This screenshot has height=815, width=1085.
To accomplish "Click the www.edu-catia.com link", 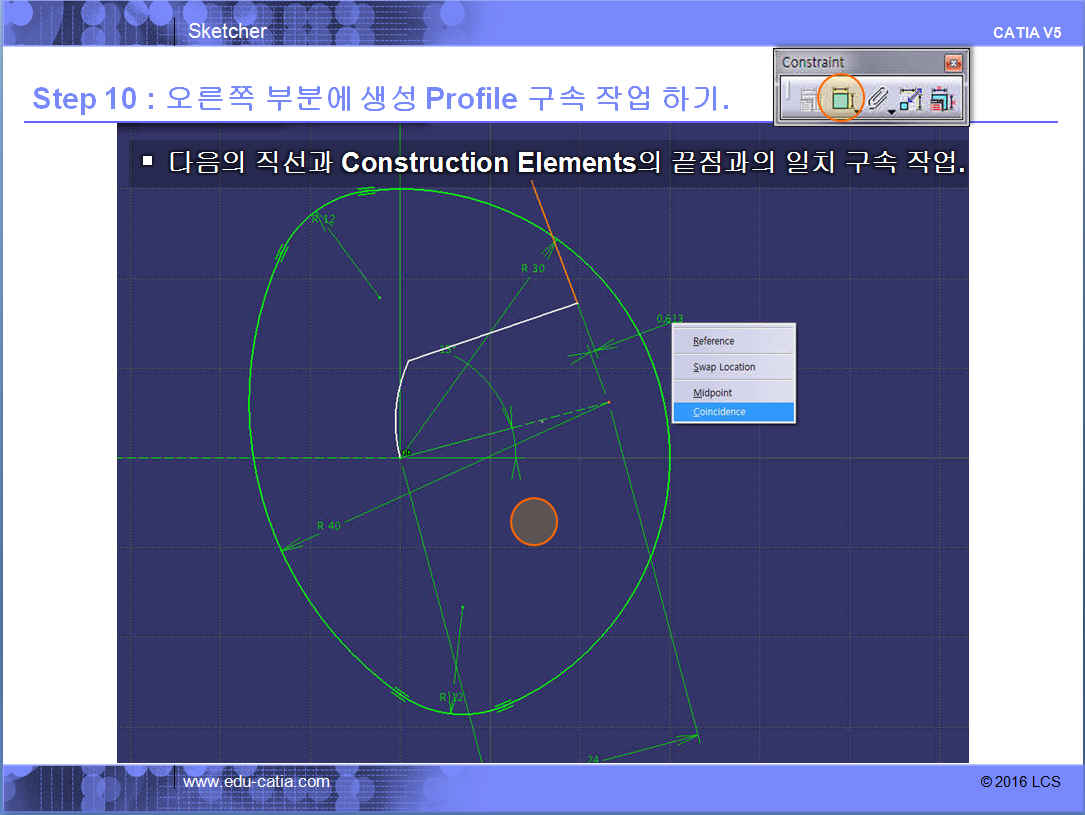I will click(256, 781).
